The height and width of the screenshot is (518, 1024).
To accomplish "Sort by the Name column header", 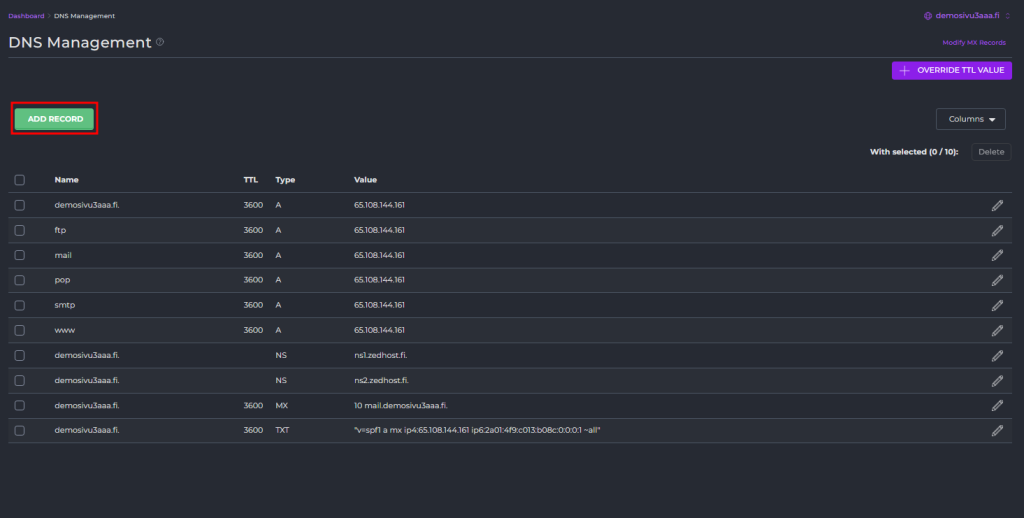I will tap(67, 180).
